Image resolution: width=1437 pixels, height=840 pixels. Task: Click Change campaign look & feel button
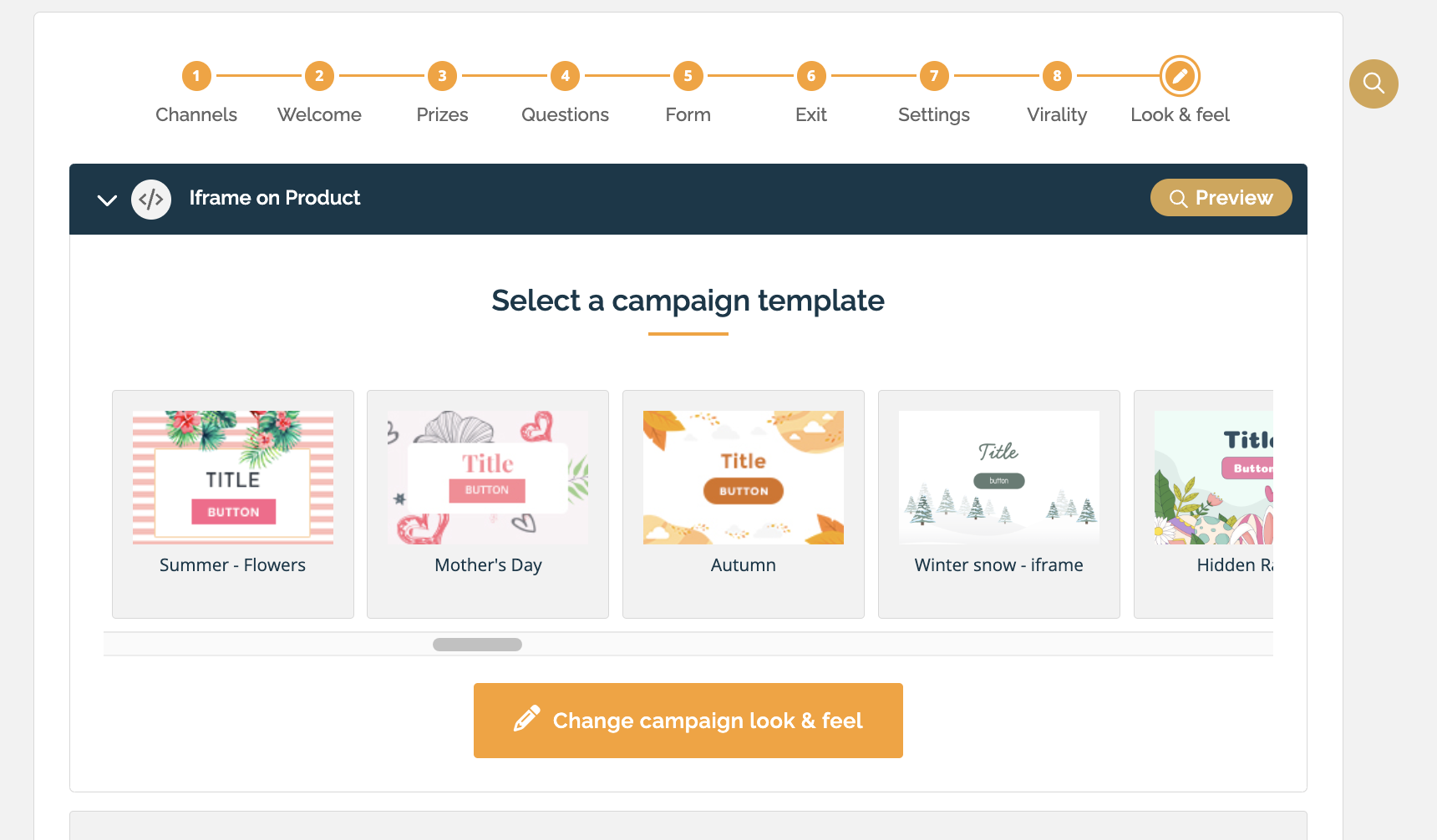coord(688,721)
